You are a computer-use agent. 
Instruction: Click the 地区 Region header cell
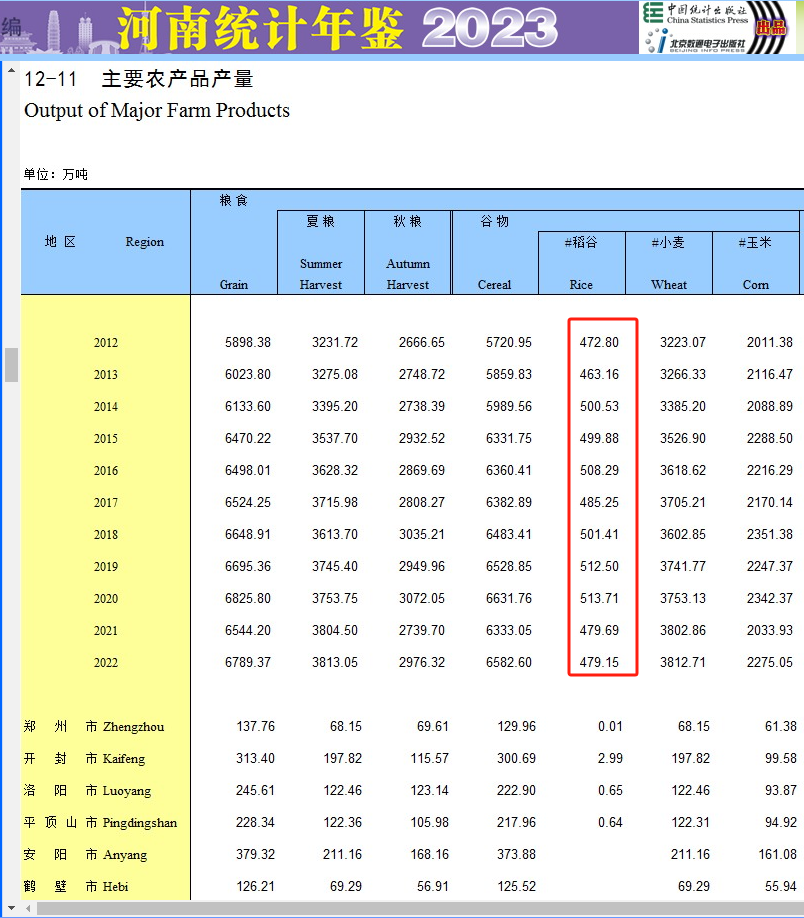105,242
